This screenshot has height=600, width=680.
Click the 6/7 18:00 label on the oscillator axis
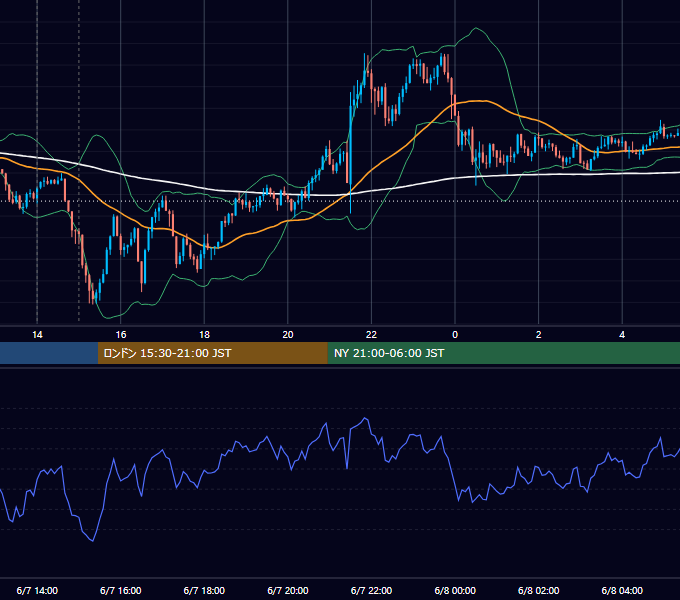pyautogui.click(x=204, y=590)
